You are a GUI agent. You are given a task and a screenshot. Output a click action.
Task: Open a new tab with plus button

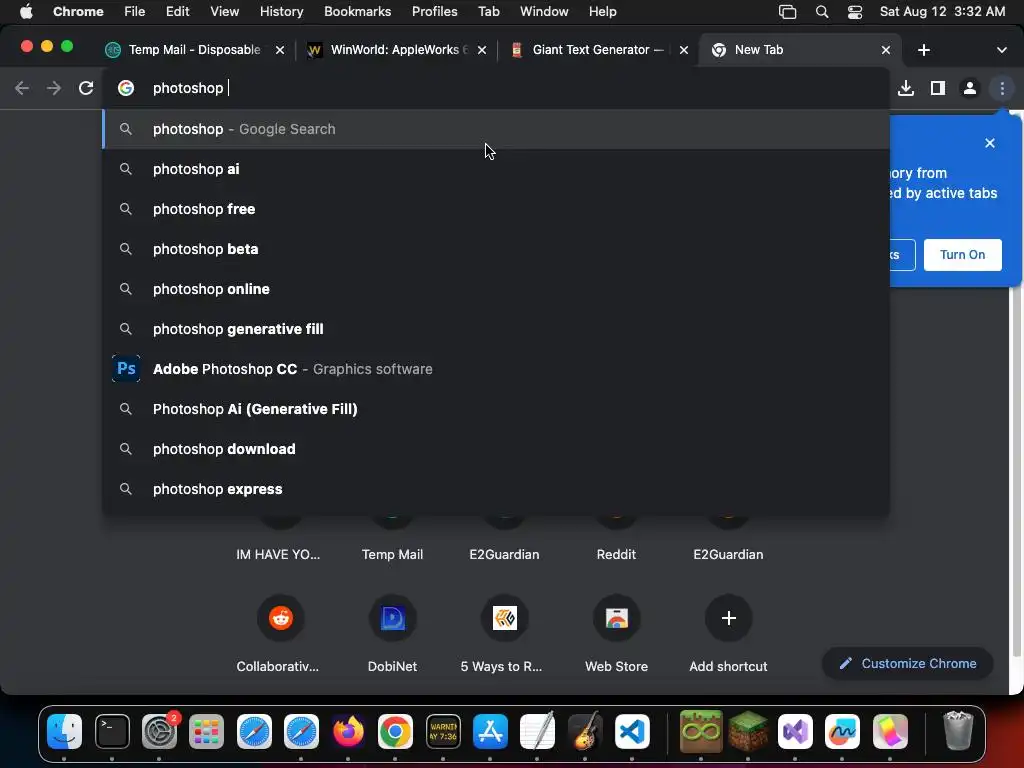pyautogui.click(x=923, y=50)
